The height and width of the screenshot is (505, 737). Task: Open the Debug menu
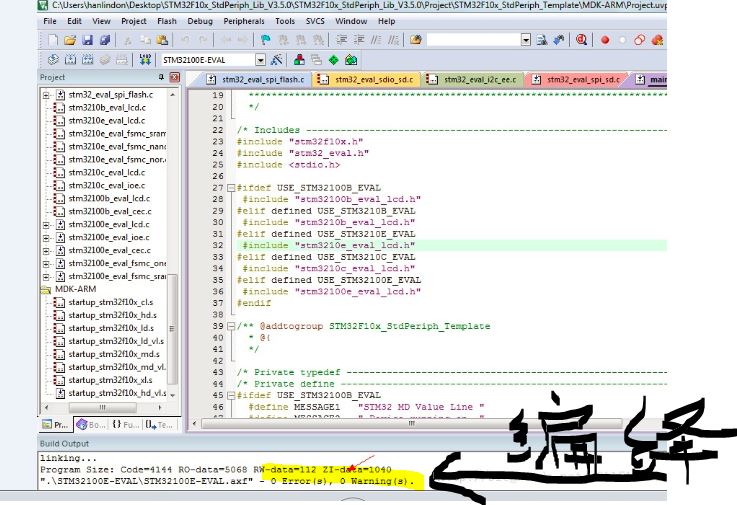(200, 21)
